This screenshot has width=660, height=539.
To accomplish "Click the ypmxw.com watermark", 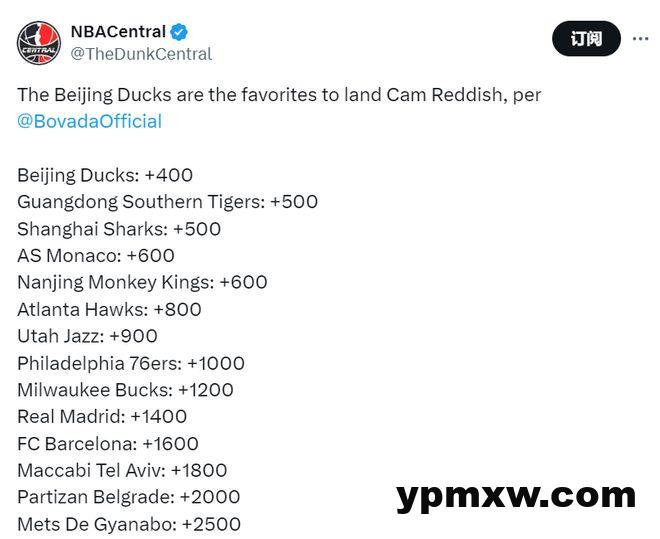I will coord(515,495).
